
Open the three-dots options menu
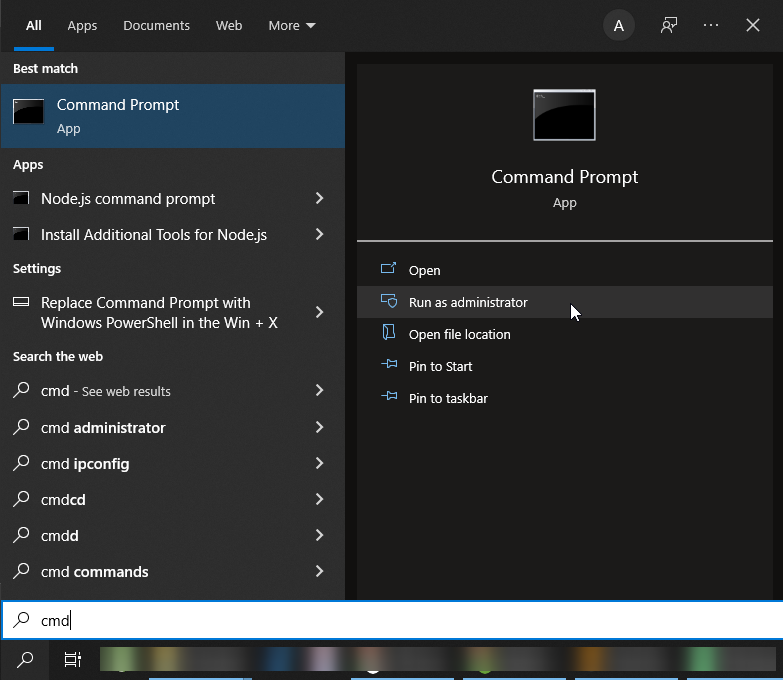[711, 25]
